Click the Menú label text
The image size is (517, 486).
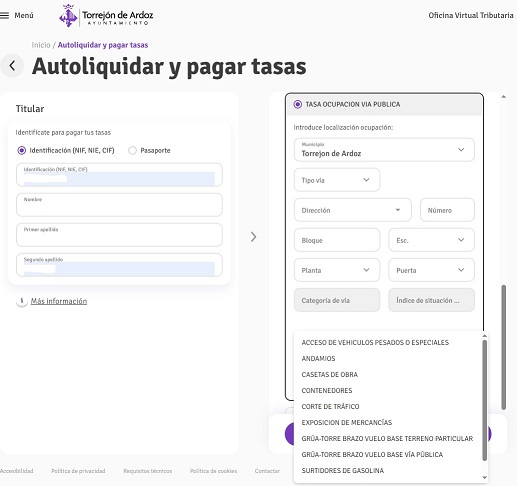pyautogui.click(x=24, y=15)
